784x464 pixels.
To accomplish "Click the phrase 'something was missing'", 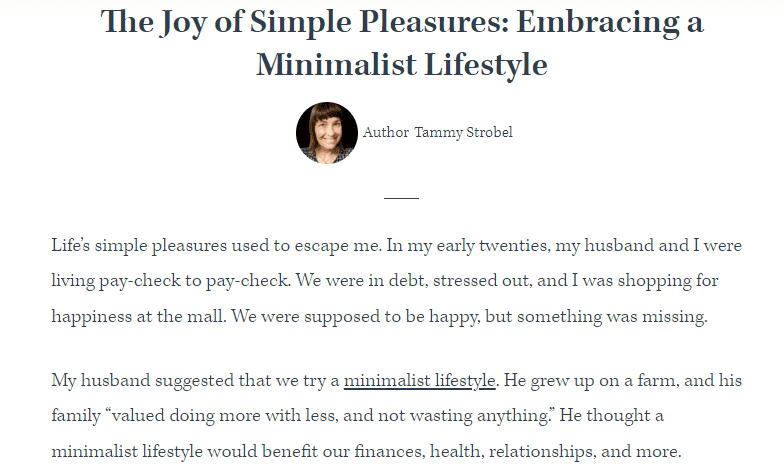I will (x=611, y=316).
